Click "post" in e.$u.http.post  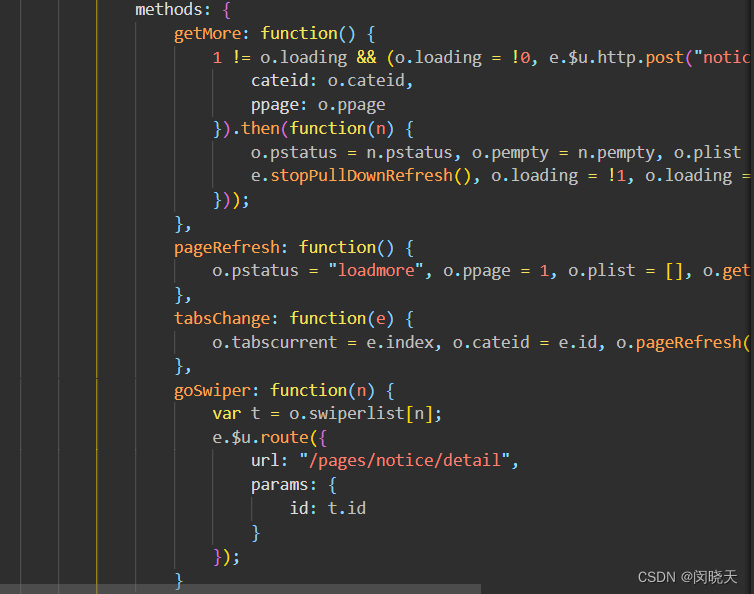(x=665, y=57)
